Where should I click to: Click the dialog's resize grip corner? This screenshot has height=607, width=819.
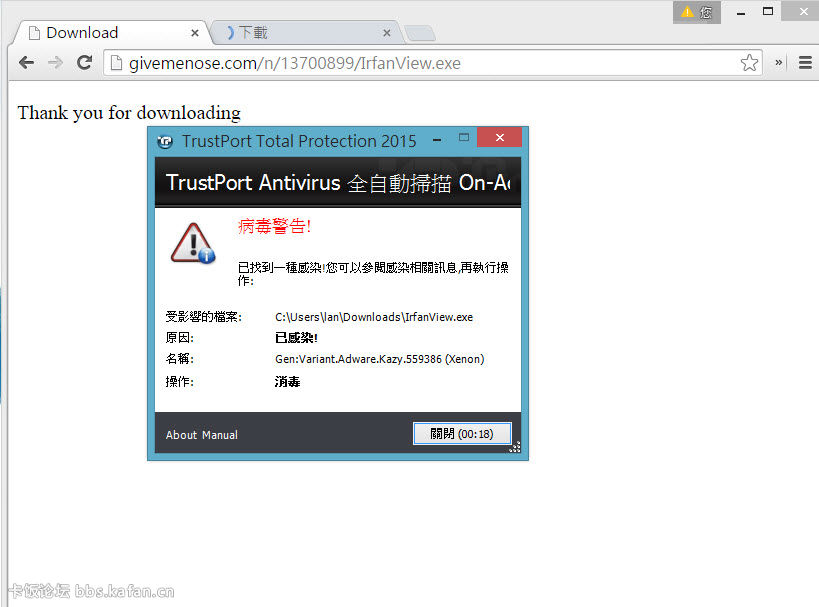(515, 448)
